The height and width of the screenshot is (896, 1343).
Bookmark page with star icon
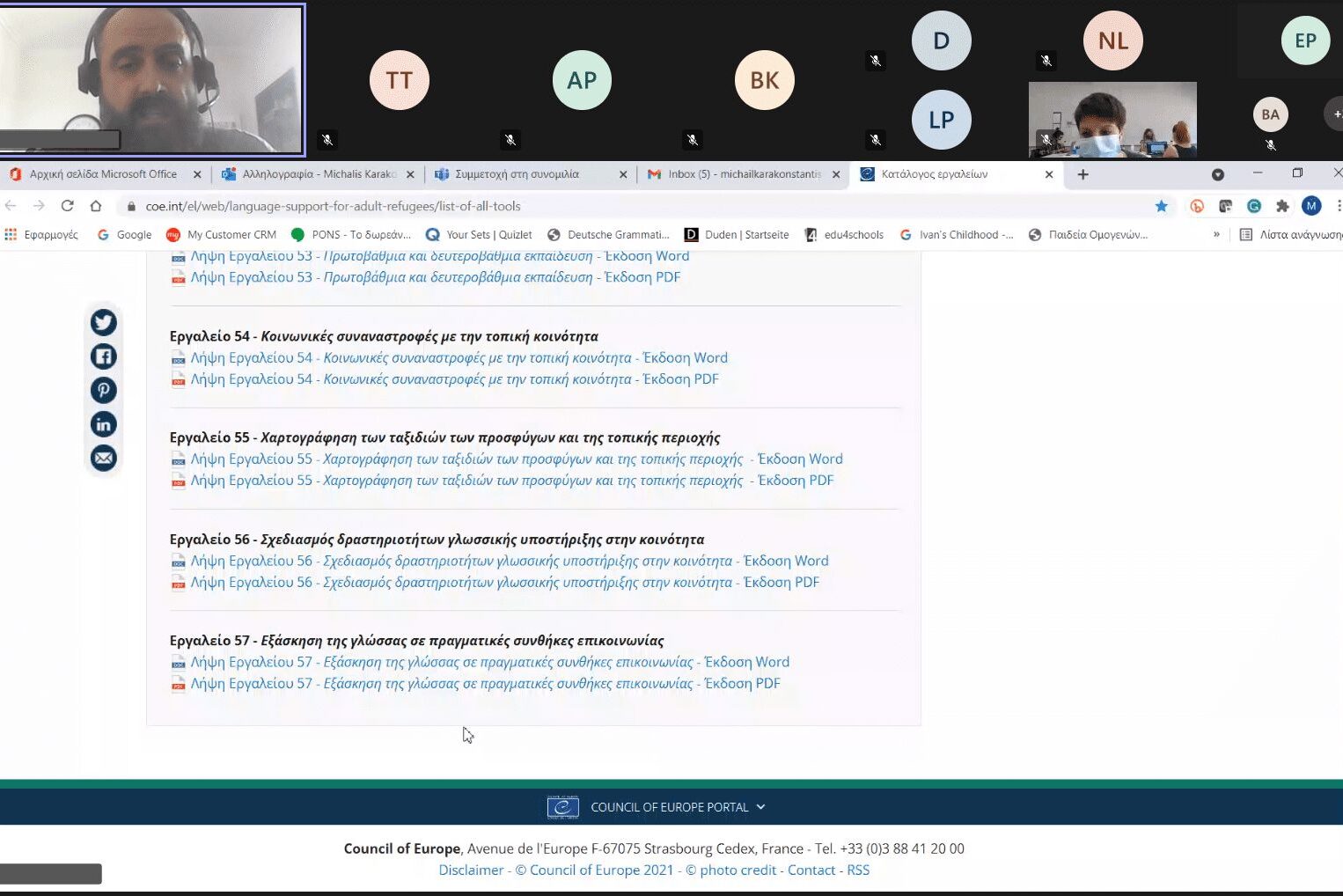point(1161,206)
